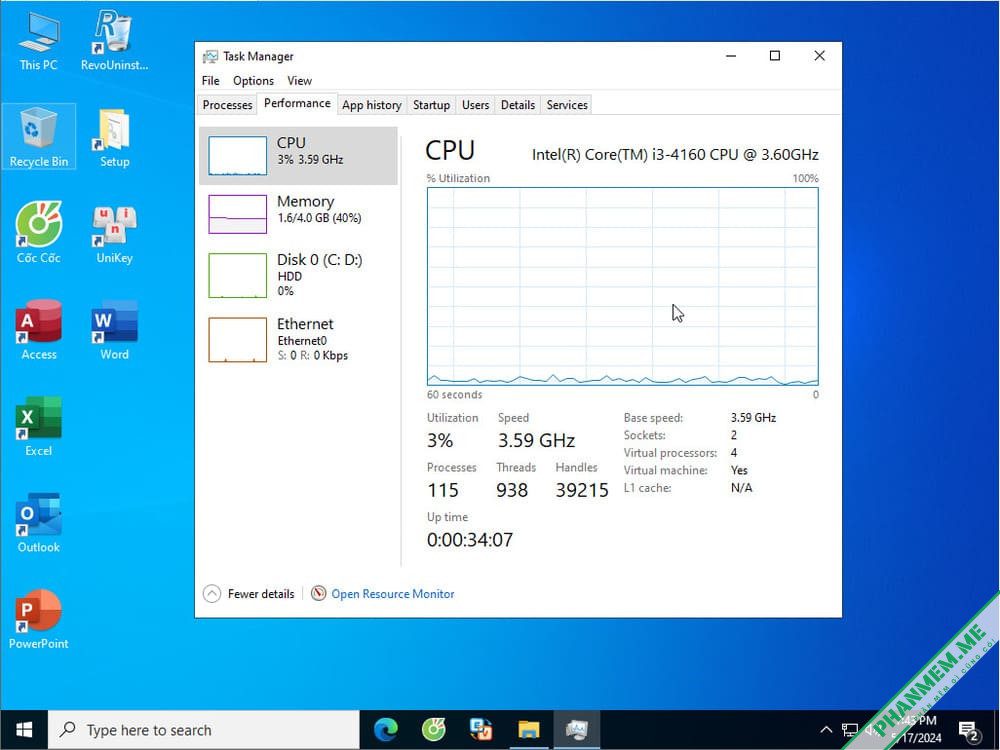Click the Threads value 938
The image size is (1000, 750).
pyautogui.click(x=512, y=490)
